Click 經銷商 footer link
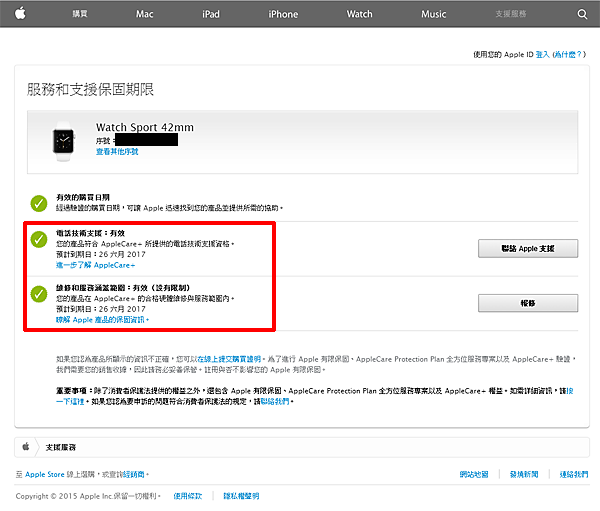This screenshot has height=511, width=600. [134, 474]
